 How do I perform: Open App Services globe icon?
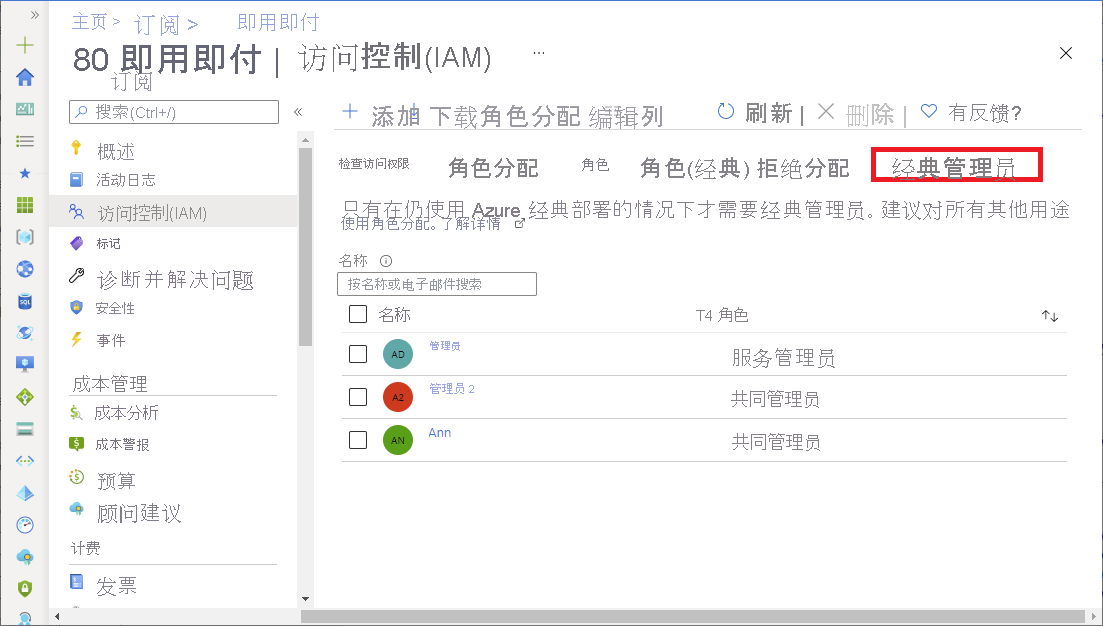25,269
